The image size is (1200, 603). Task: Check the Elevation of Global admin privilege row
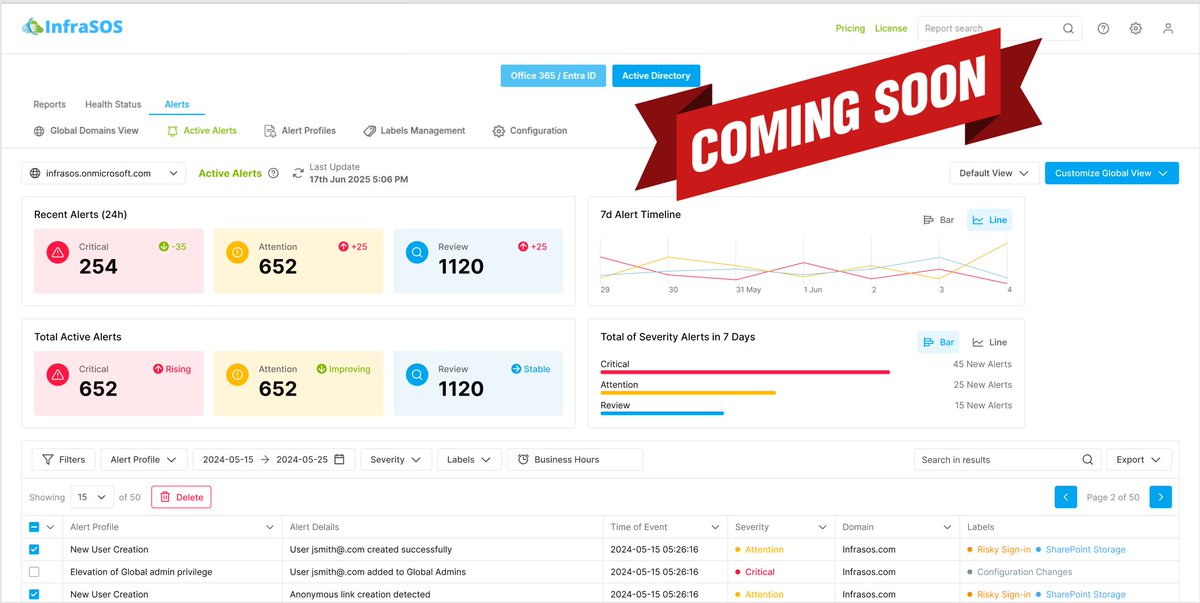pos(34,572)
